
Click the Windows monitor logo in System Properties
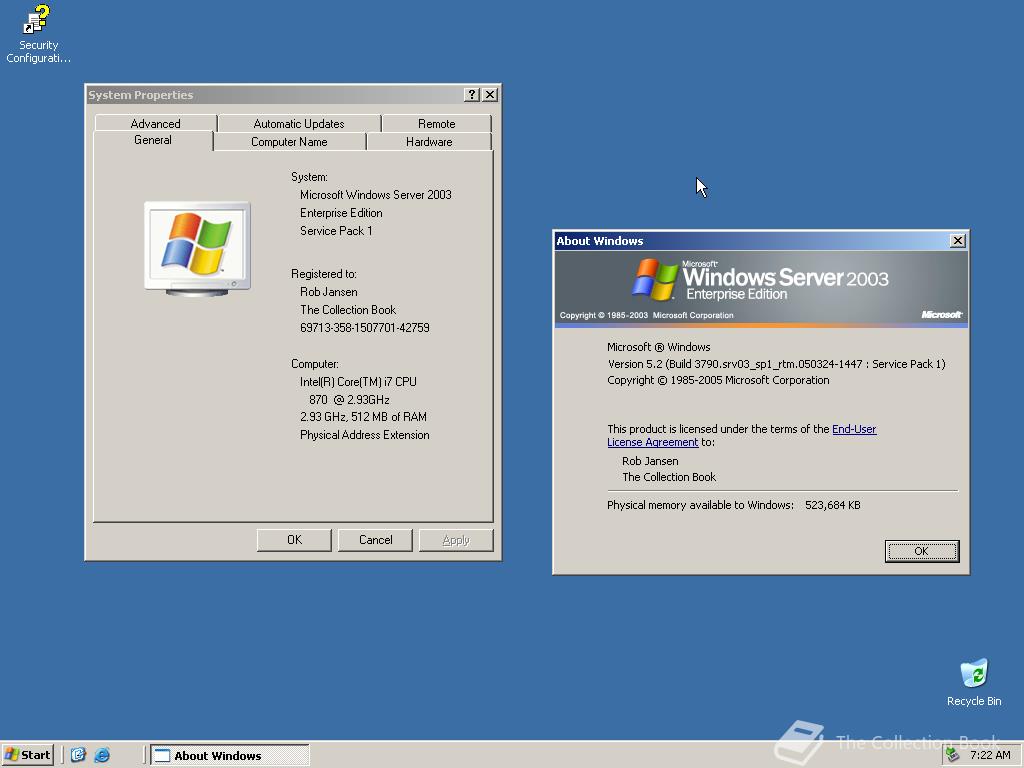[197, 248]
